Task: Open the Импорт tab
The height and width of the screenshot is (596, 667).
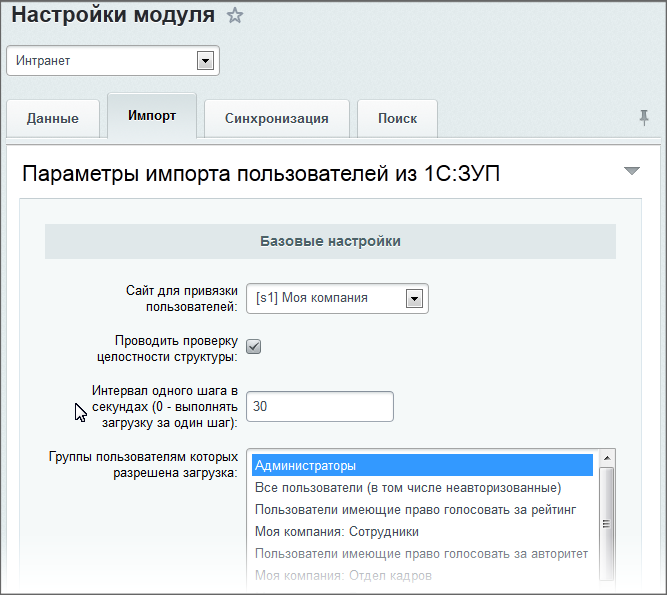Action: click(x=152, y=116)
